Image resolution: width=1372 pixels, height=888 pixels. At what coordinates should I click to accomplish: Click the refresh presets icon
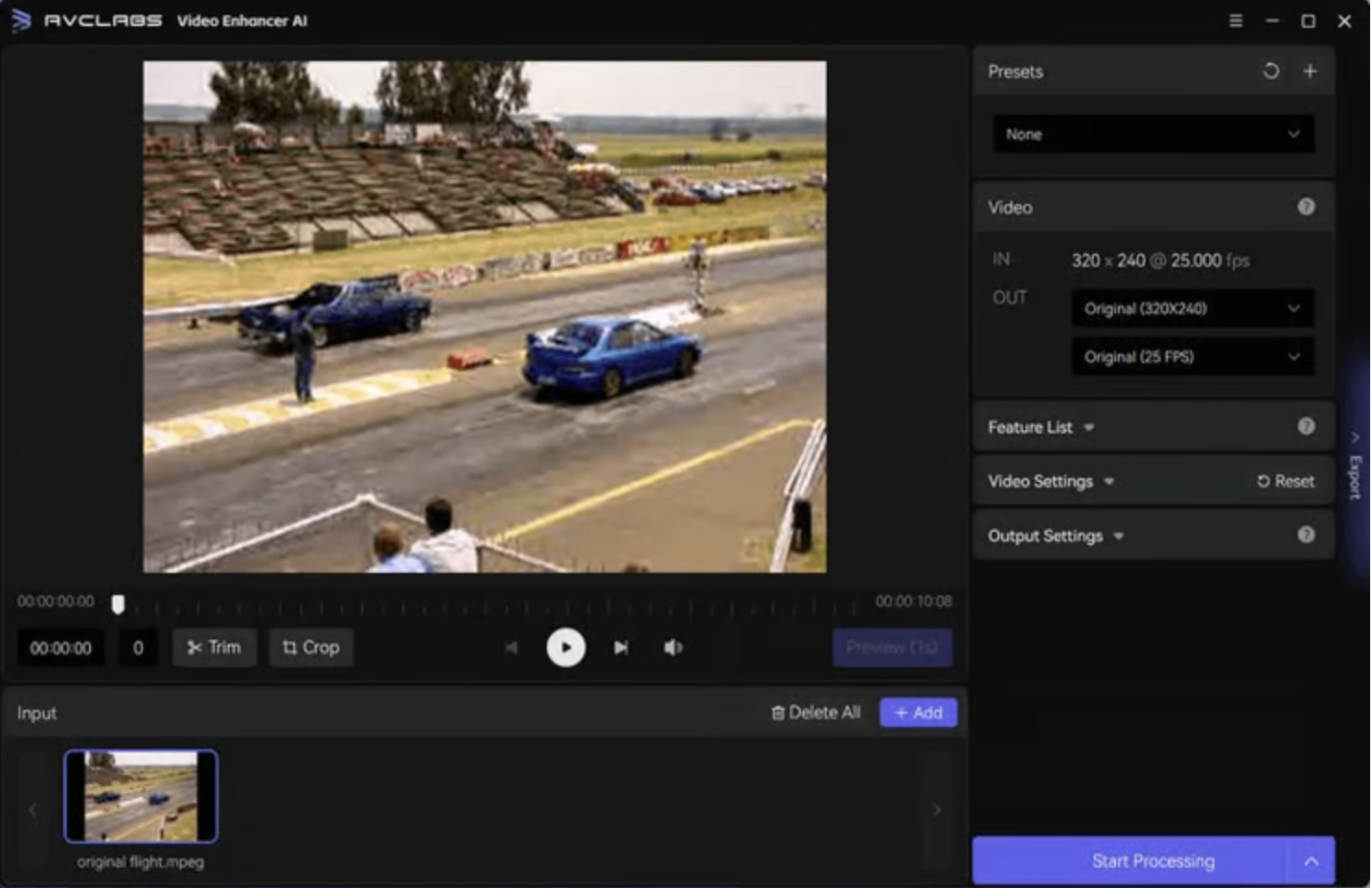point(1270,71)
